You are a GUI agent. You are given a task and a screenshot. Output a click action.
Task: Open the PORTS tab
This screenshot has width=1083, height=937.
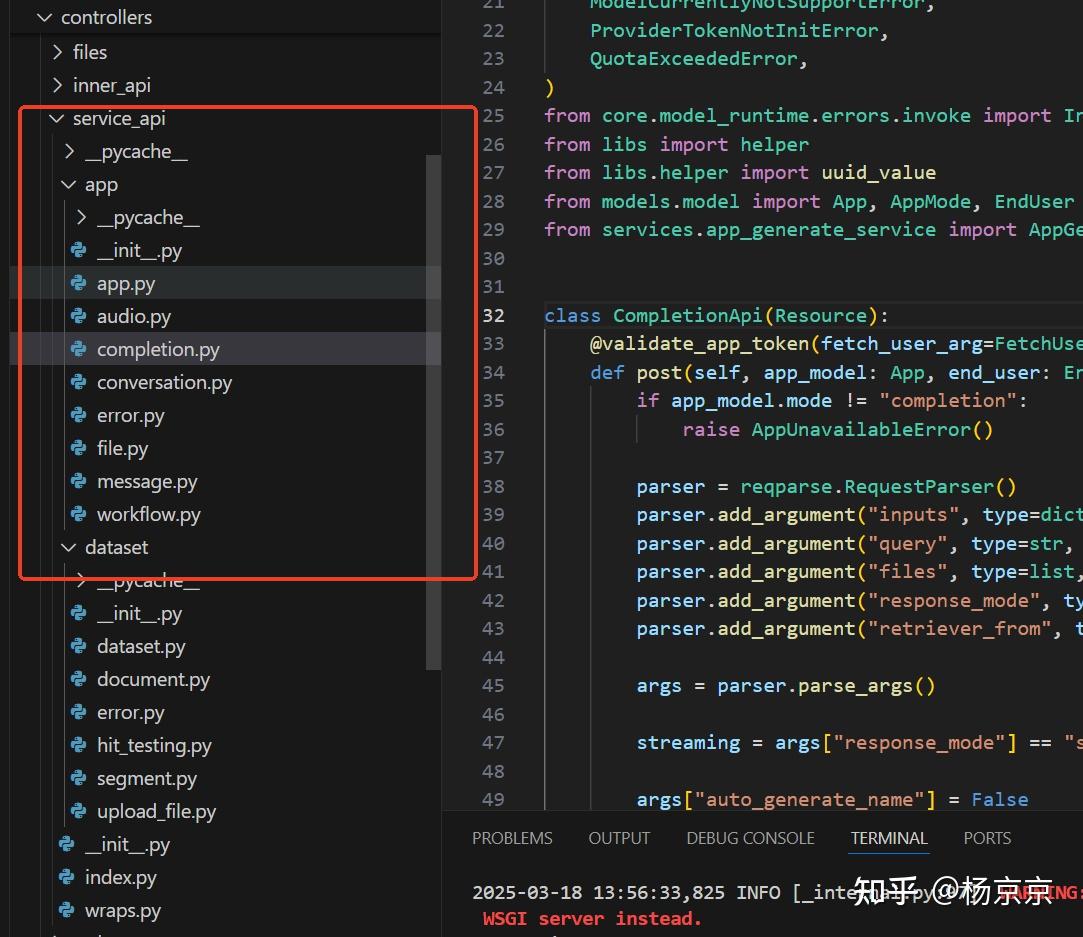987,838
